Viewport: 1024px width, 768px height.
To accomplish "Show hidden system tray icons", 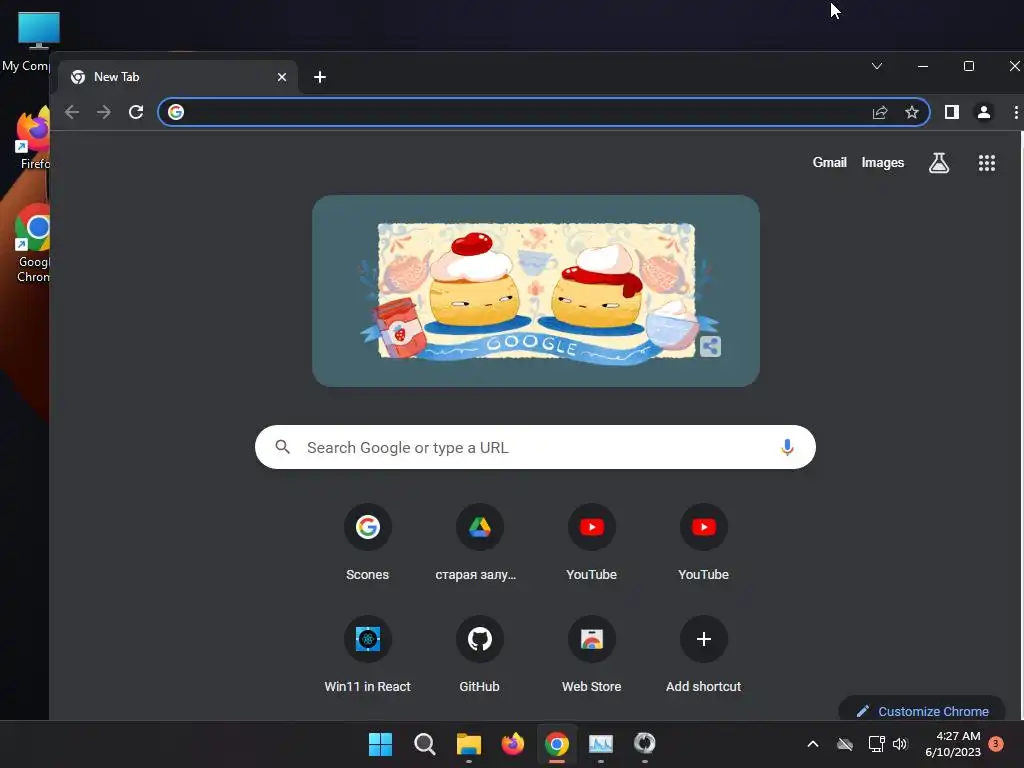I will (813, 744).
